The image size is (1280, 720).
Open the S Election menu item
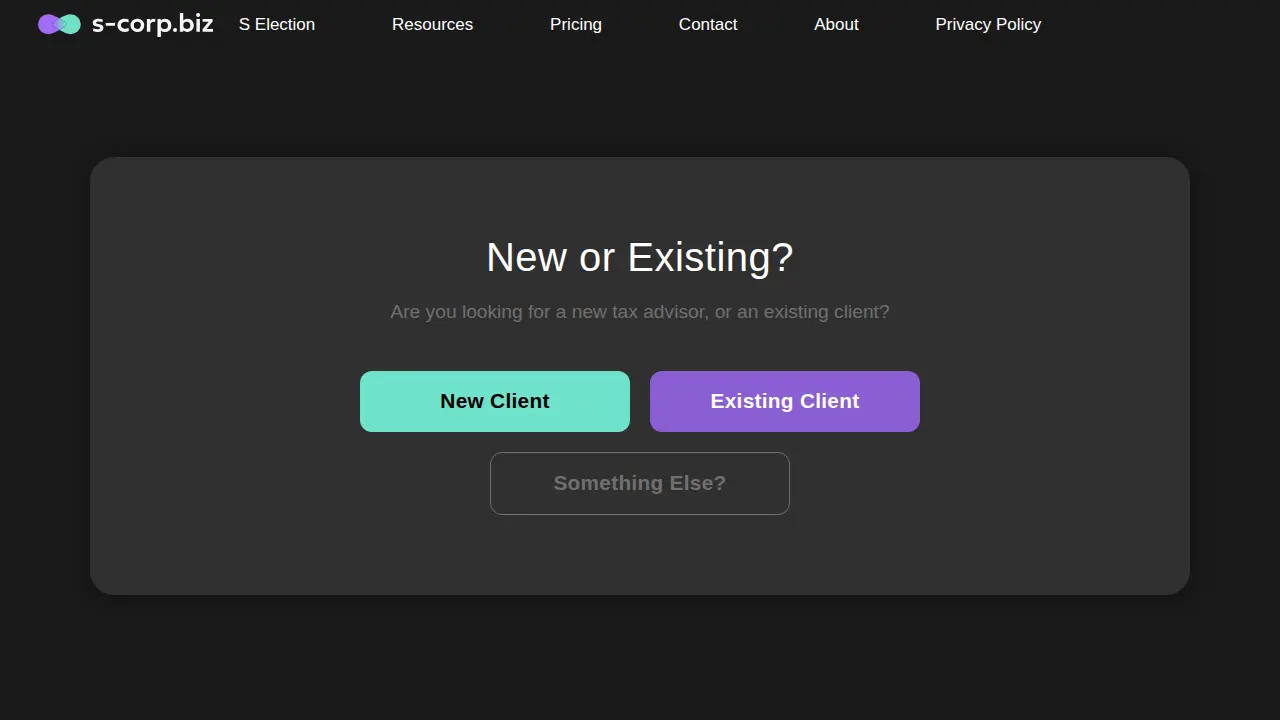(277, 24)
